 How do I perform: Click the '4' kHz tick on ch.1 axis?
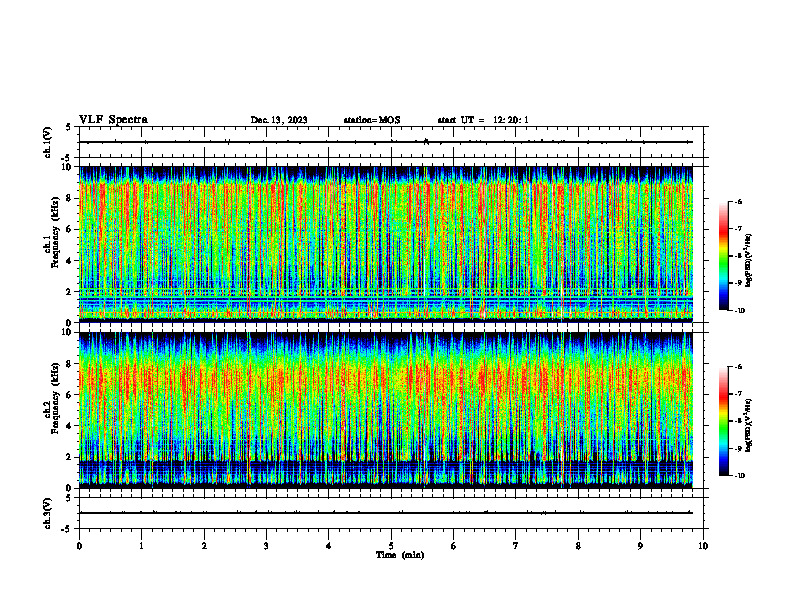click(x=69, y=261)
